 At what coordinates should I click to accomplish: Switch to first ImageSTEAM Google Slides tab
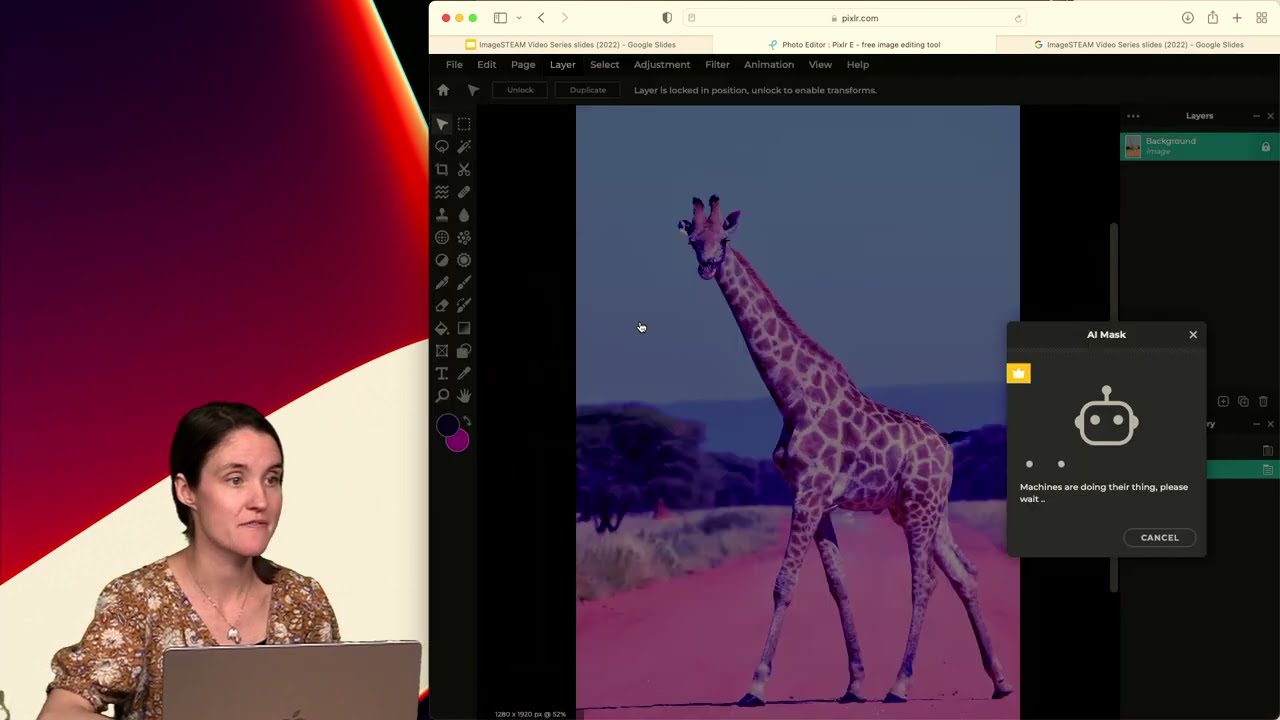pos(571,45)
